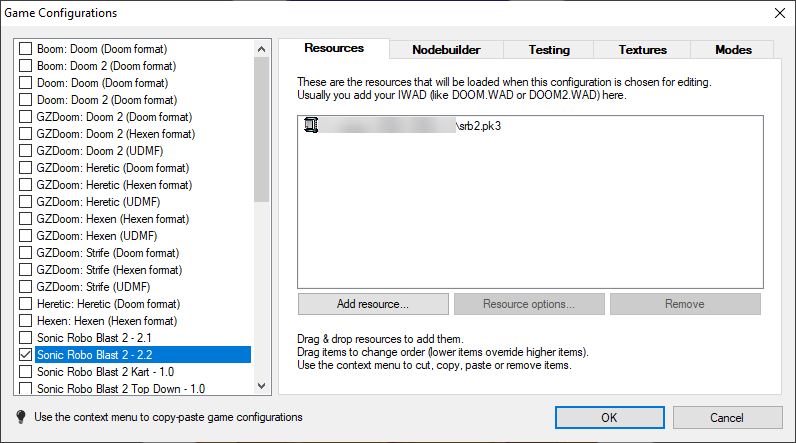This screenshot has height=443, width=796.
Task: Click the Remove button
Action: [x=685, y=304]
